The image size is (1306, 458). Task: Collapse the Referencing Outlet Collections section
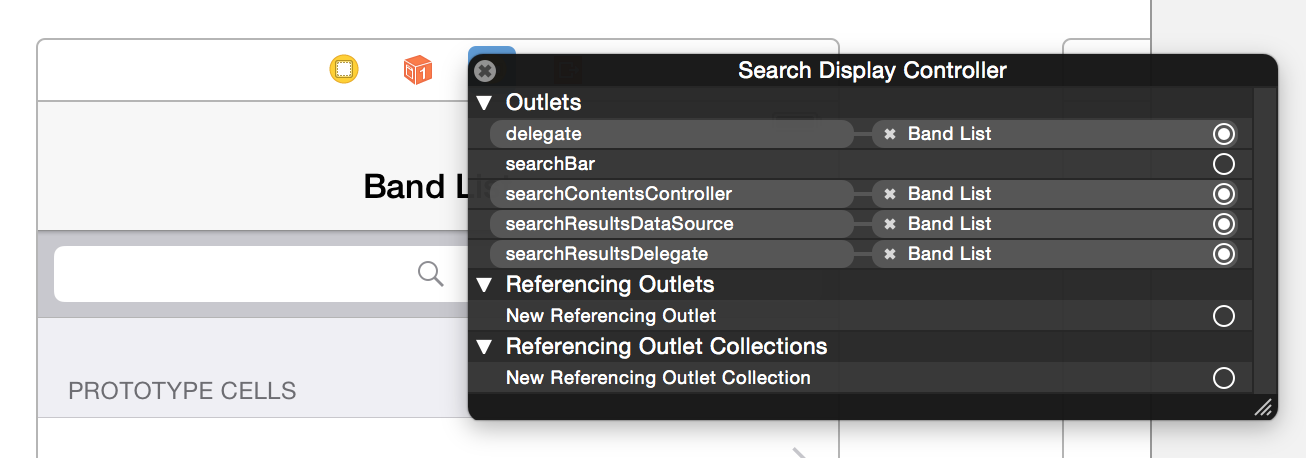tap(485, 347)
